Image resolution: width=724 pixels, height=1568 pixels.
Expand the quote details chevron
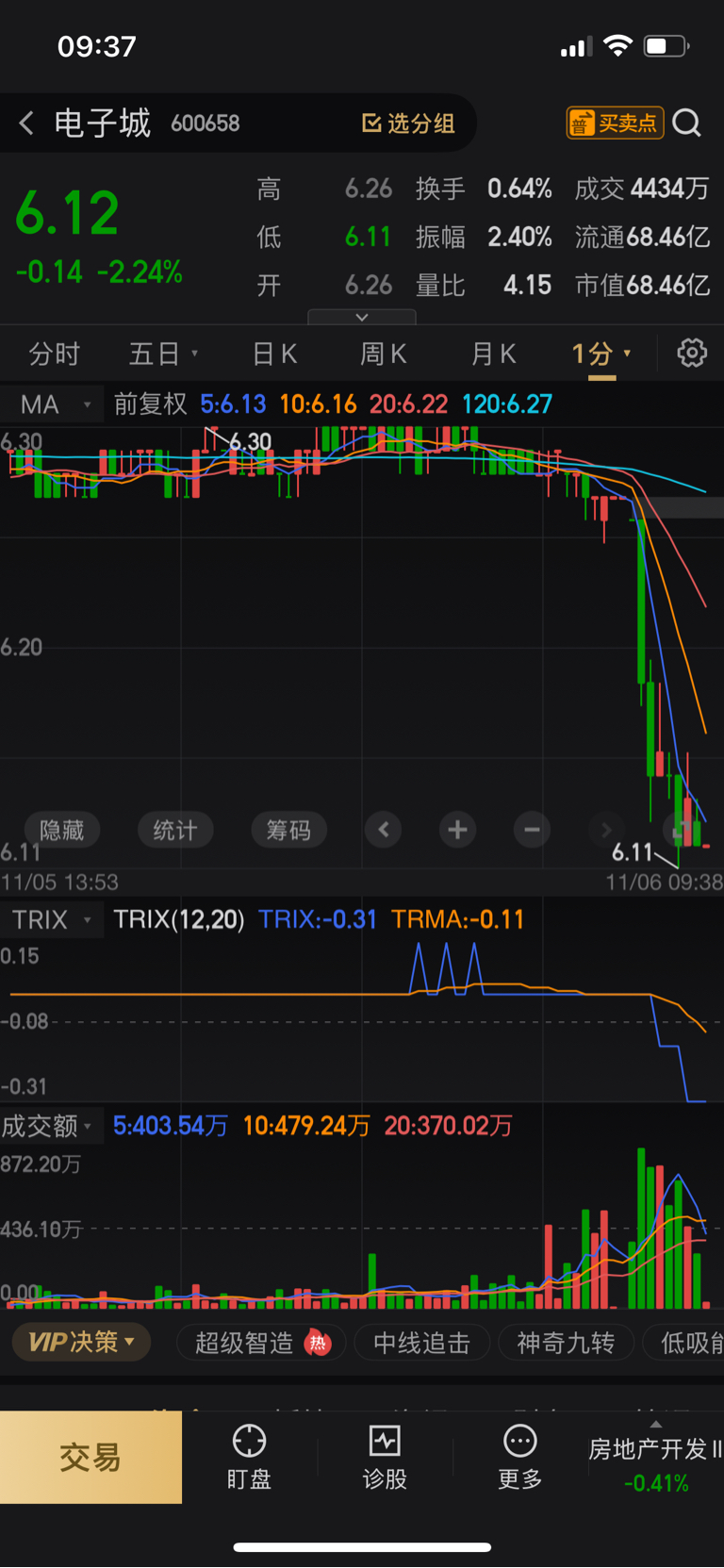click(362, 318)
